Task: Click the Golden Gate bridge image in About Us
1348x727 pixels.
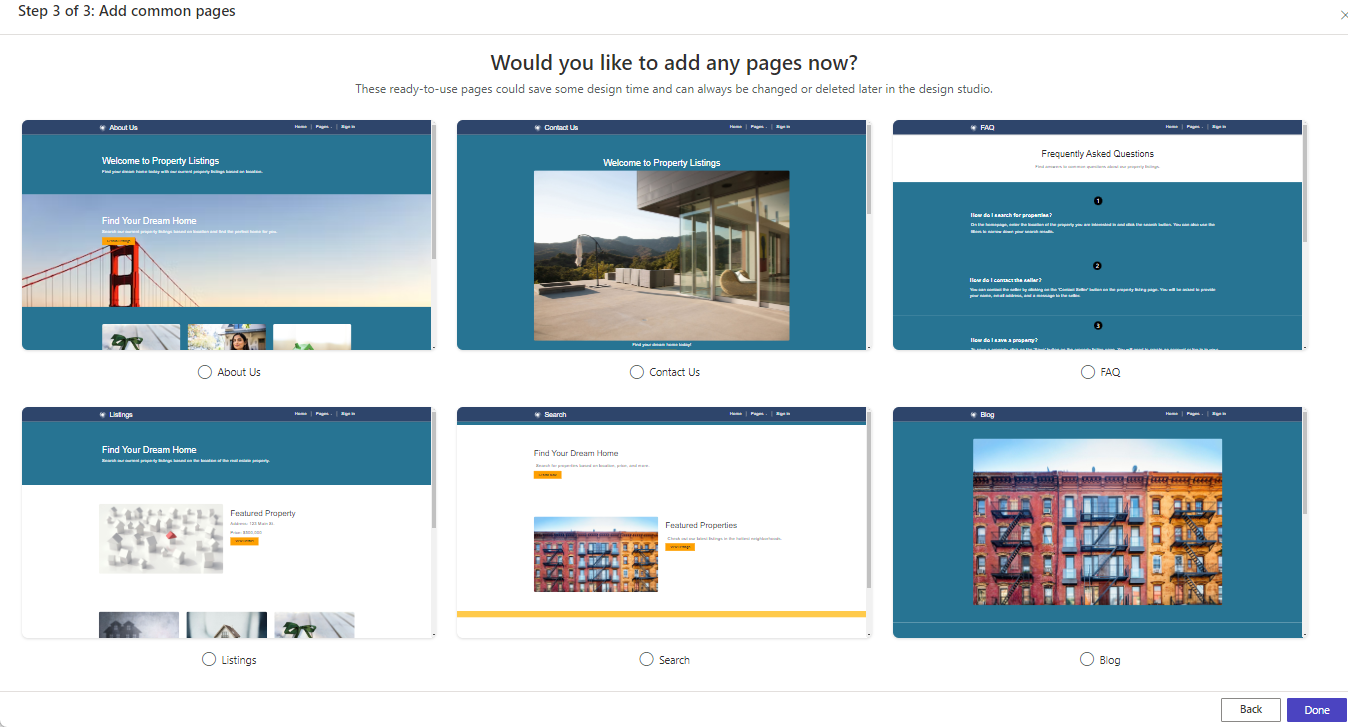Action: [x=226, y=250]
